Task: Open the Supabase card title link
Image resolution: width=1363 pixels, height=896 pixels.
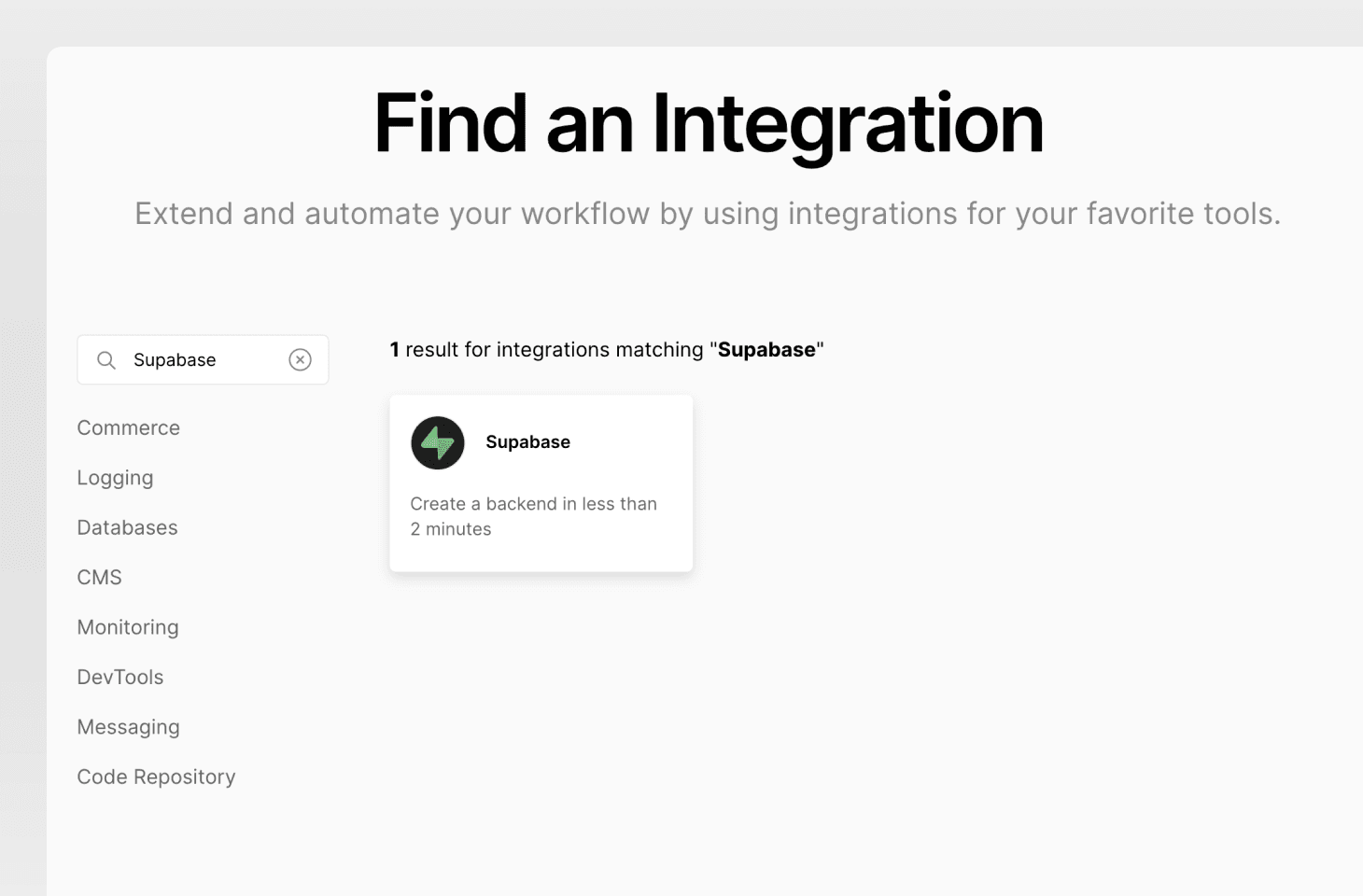Action: click(527, 442)
